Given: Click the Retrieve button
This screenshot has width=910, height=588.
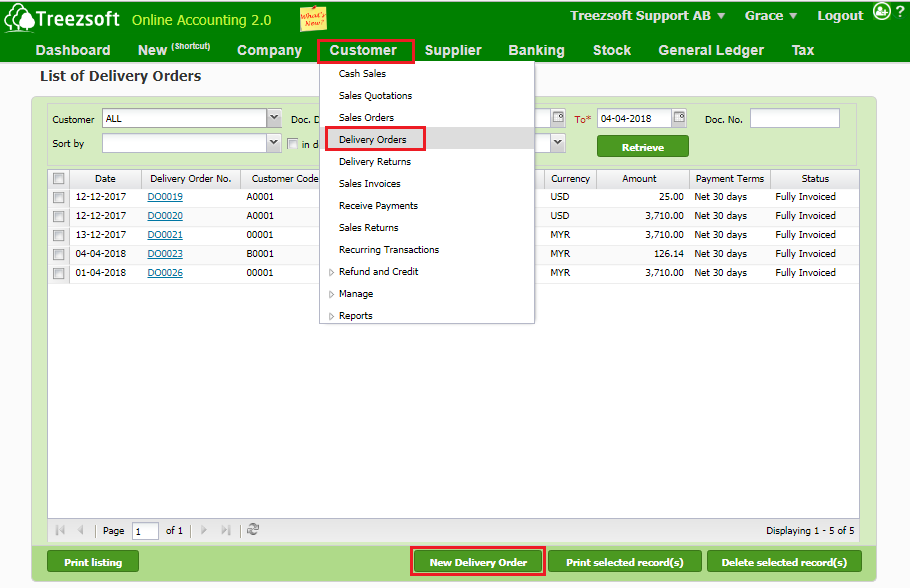Looking at the screenshot, I should pos(643,147).
